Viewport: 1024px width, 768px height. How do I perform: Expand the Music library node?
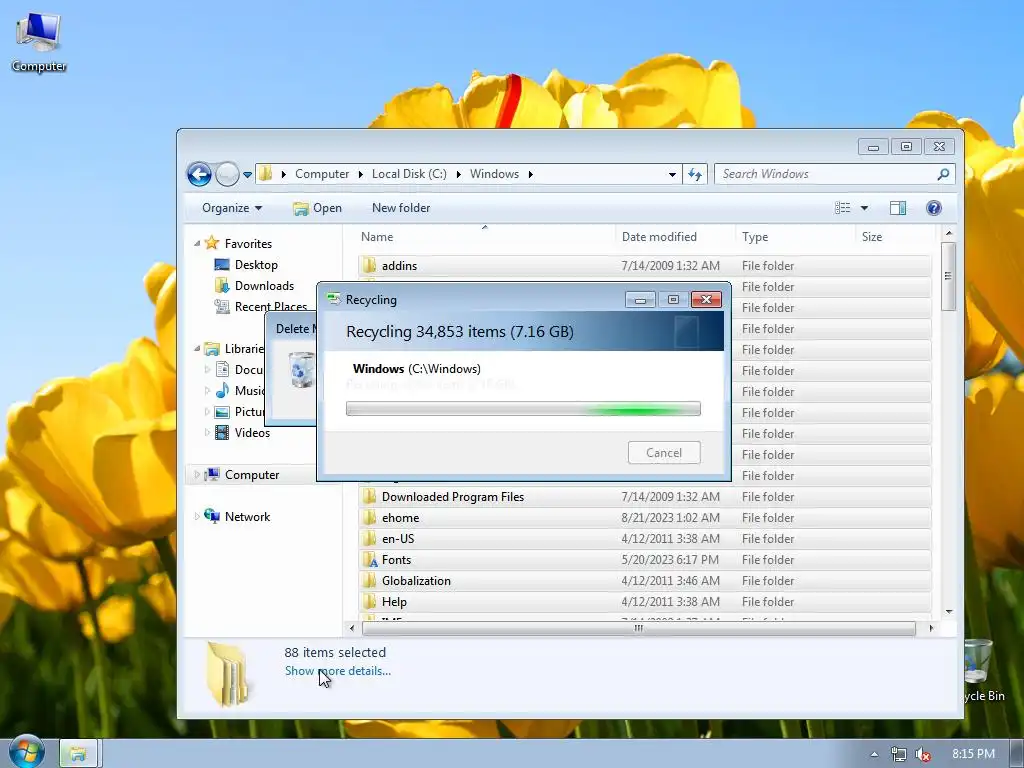208,391
